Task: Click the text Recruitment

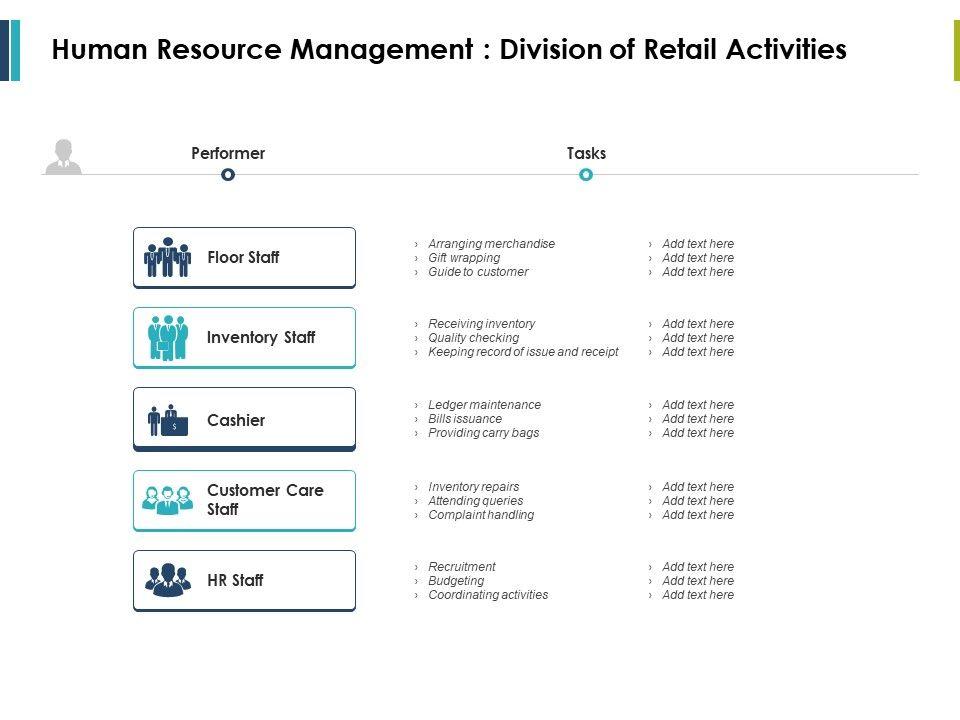Action: 462,567
